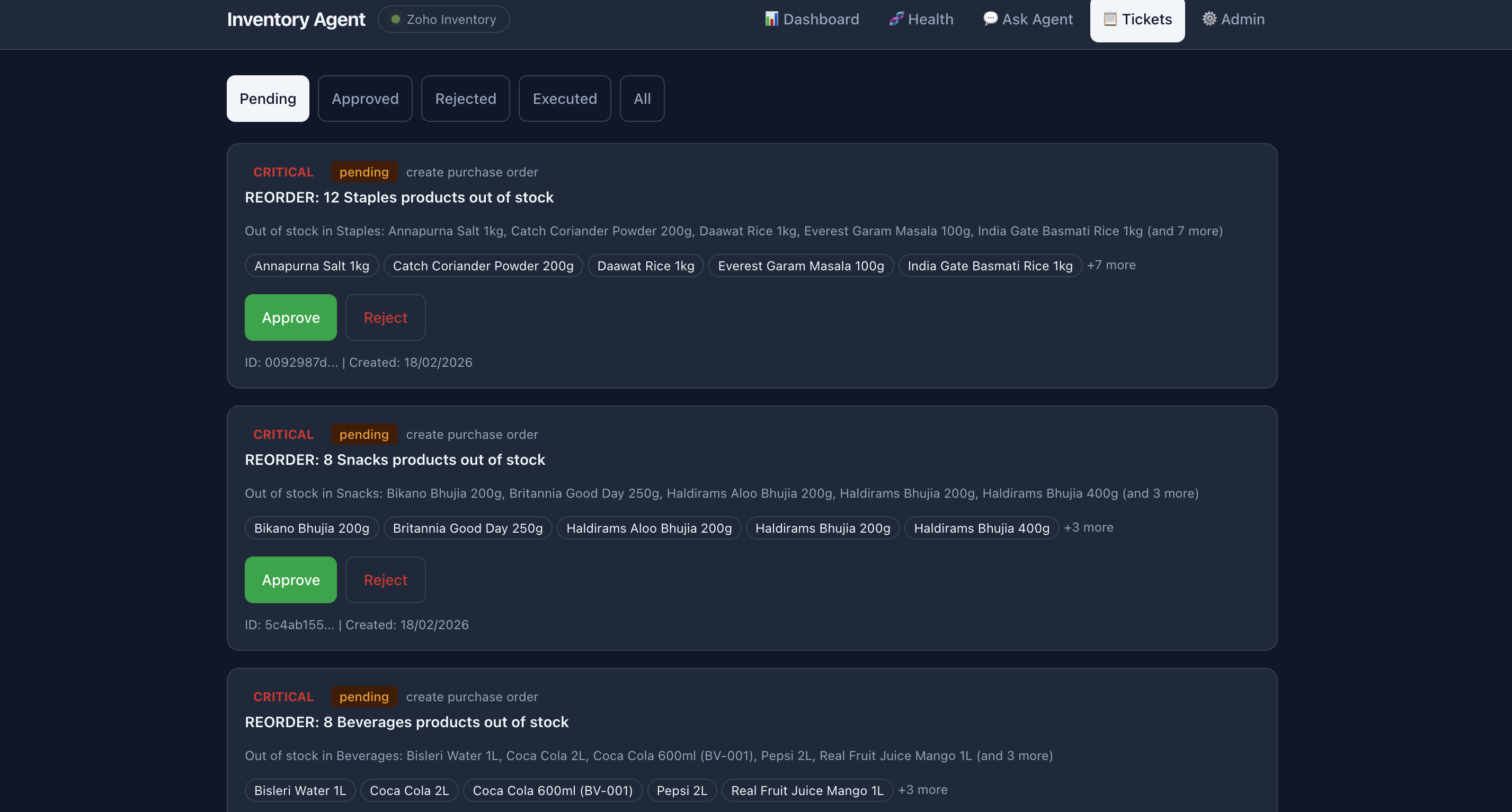Click the Tickets clipboard icon
This screenshot has width=1512, height=812.
coord(1110,19)
